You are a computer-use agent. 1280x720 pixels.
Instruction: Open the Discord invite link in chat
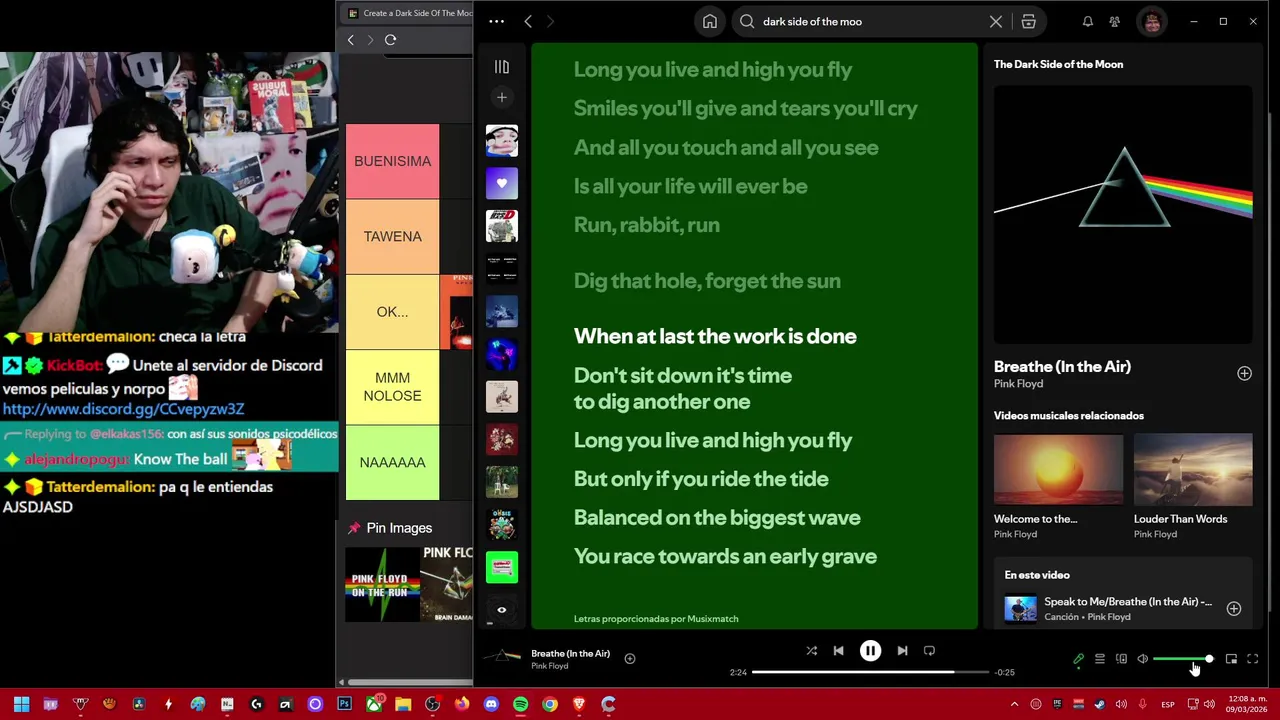pos(123,409)
